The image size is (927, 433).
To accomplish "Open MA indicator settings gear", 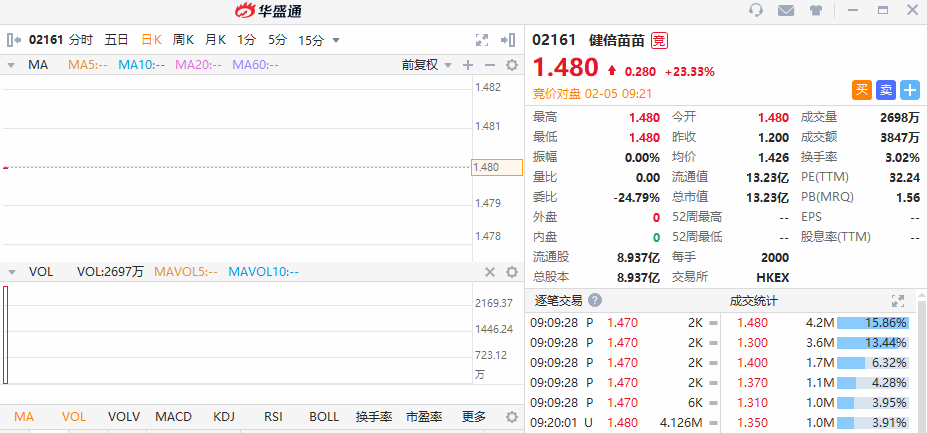I will coord(512,65).
